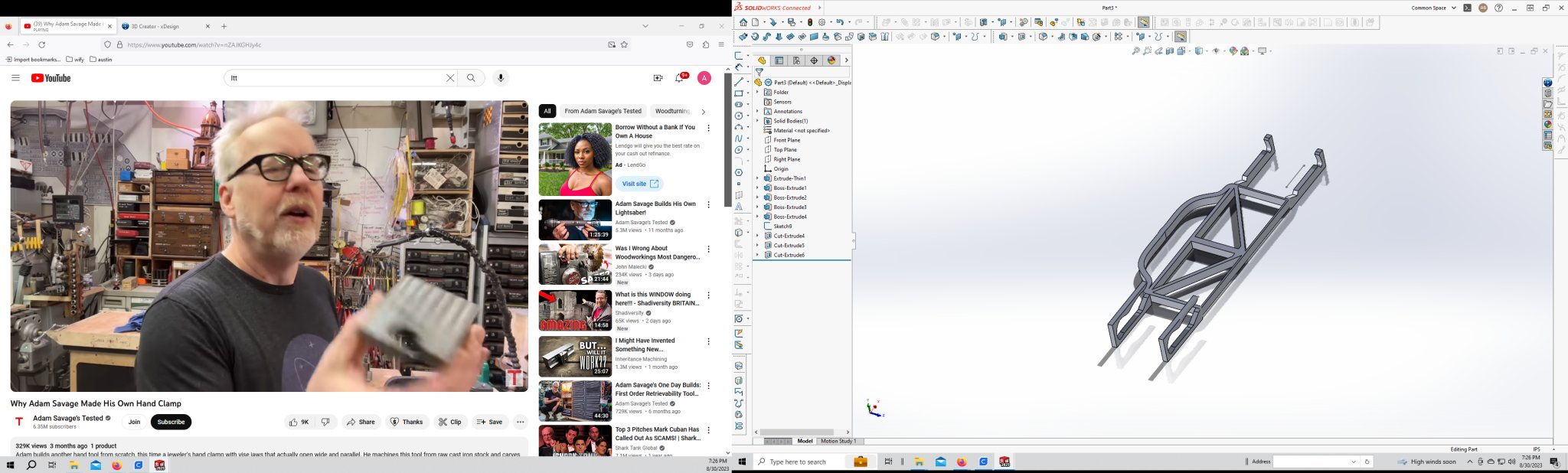Select the Line sketch tool

[x=739, y=81]
